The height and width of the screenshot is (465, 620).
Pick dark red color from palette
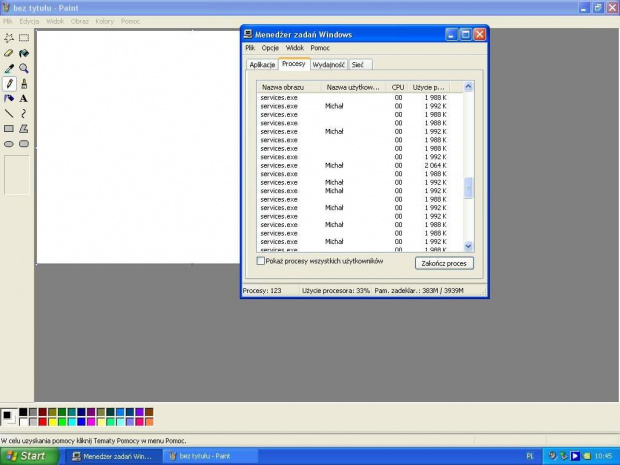[43, 412]
